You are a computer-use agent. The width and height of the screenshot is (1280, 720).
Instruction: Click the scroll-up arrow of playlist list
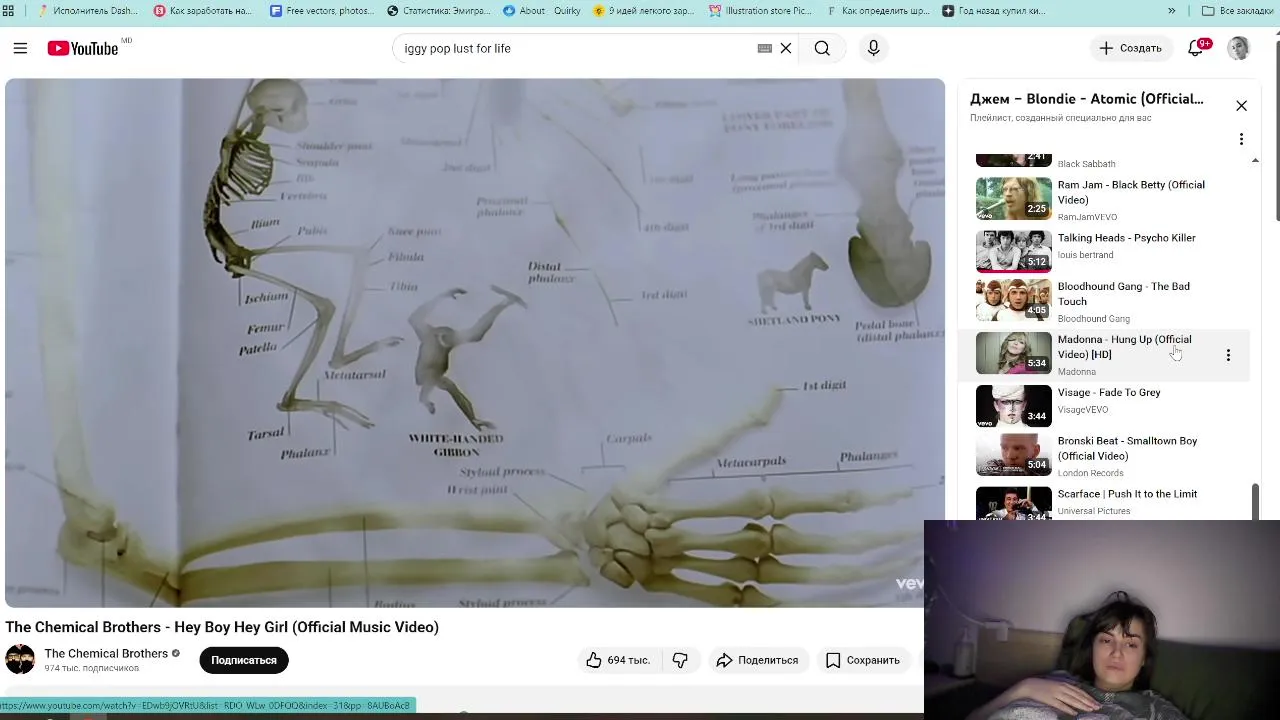point(1255,160)
